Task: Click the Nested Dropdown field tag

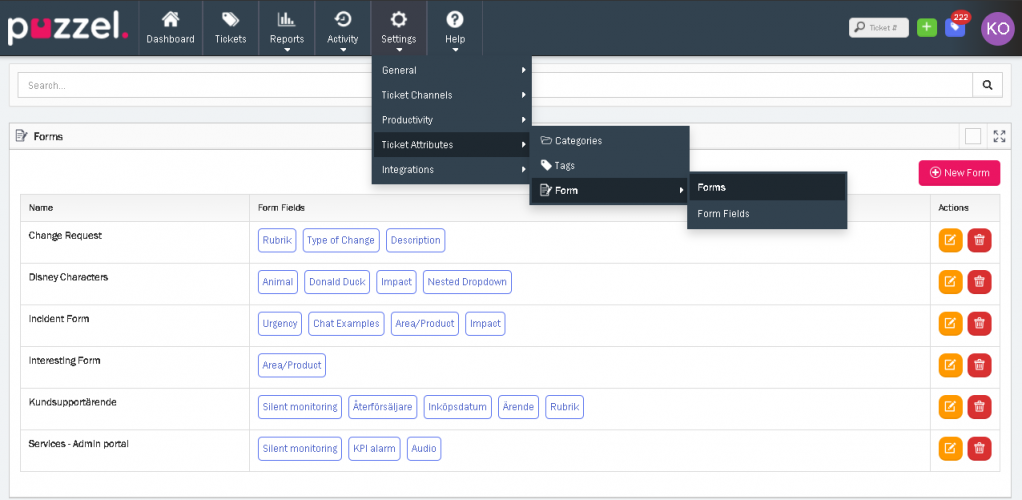Action: (467, 282)
